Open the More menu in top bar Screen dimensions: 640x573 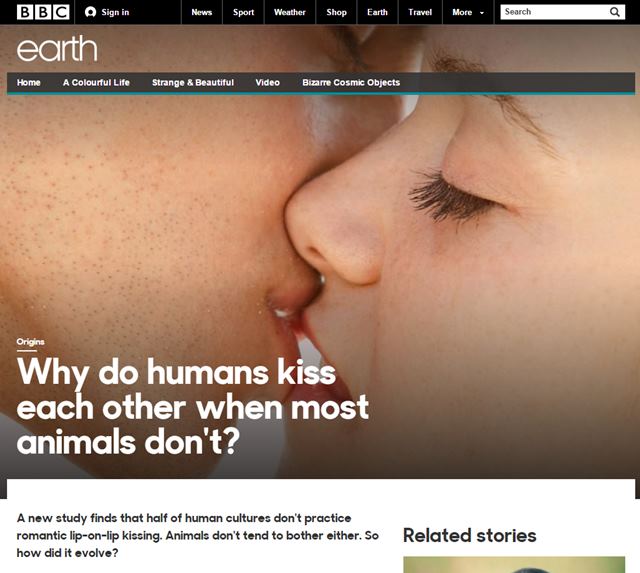pos(468,12)
